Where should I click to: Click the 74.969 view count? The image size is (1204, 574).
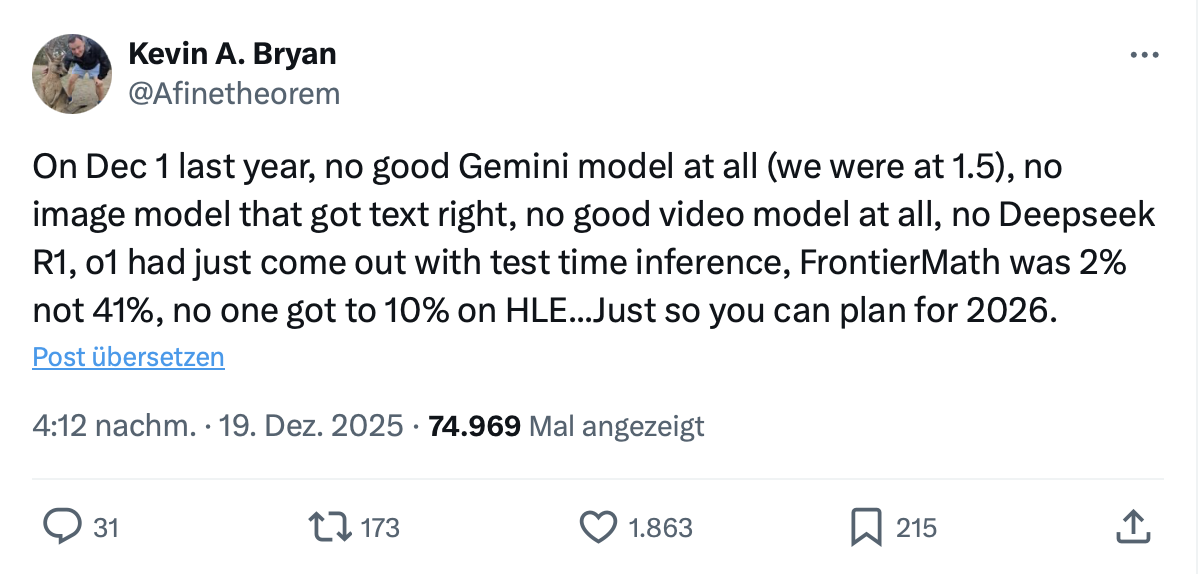point(474,427)
